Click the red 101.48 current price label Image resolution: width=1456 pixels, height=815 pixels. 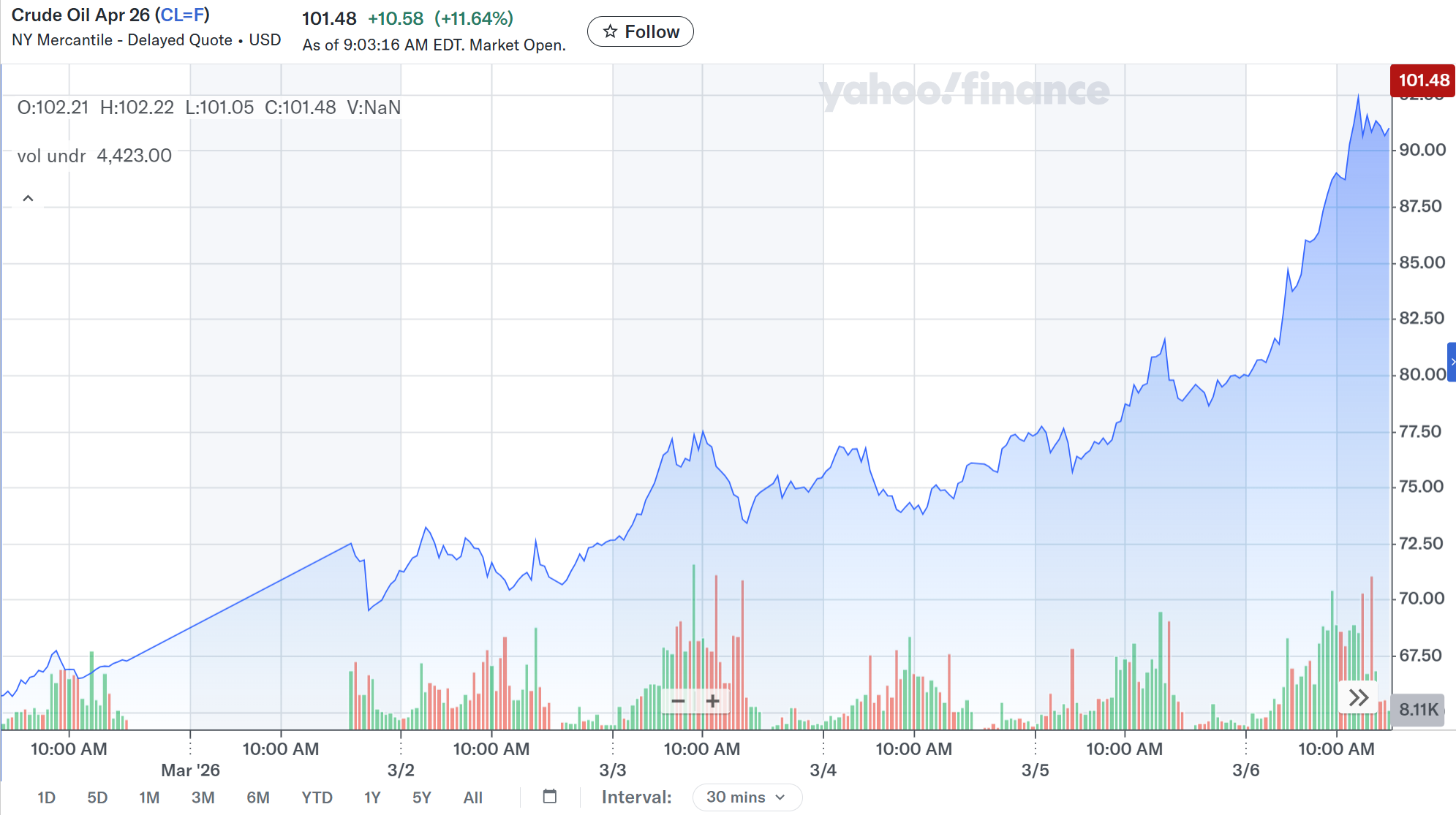tap(1422, 80)
